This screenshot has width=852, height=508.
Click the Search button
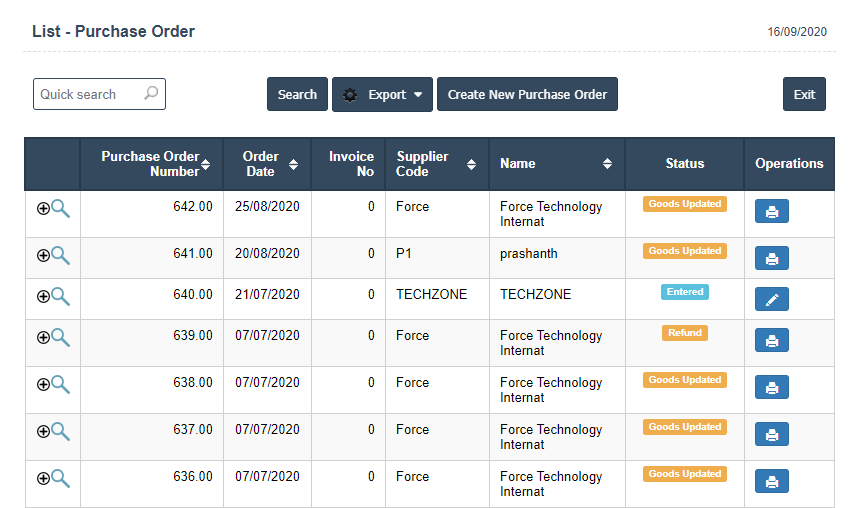(297, 95)
